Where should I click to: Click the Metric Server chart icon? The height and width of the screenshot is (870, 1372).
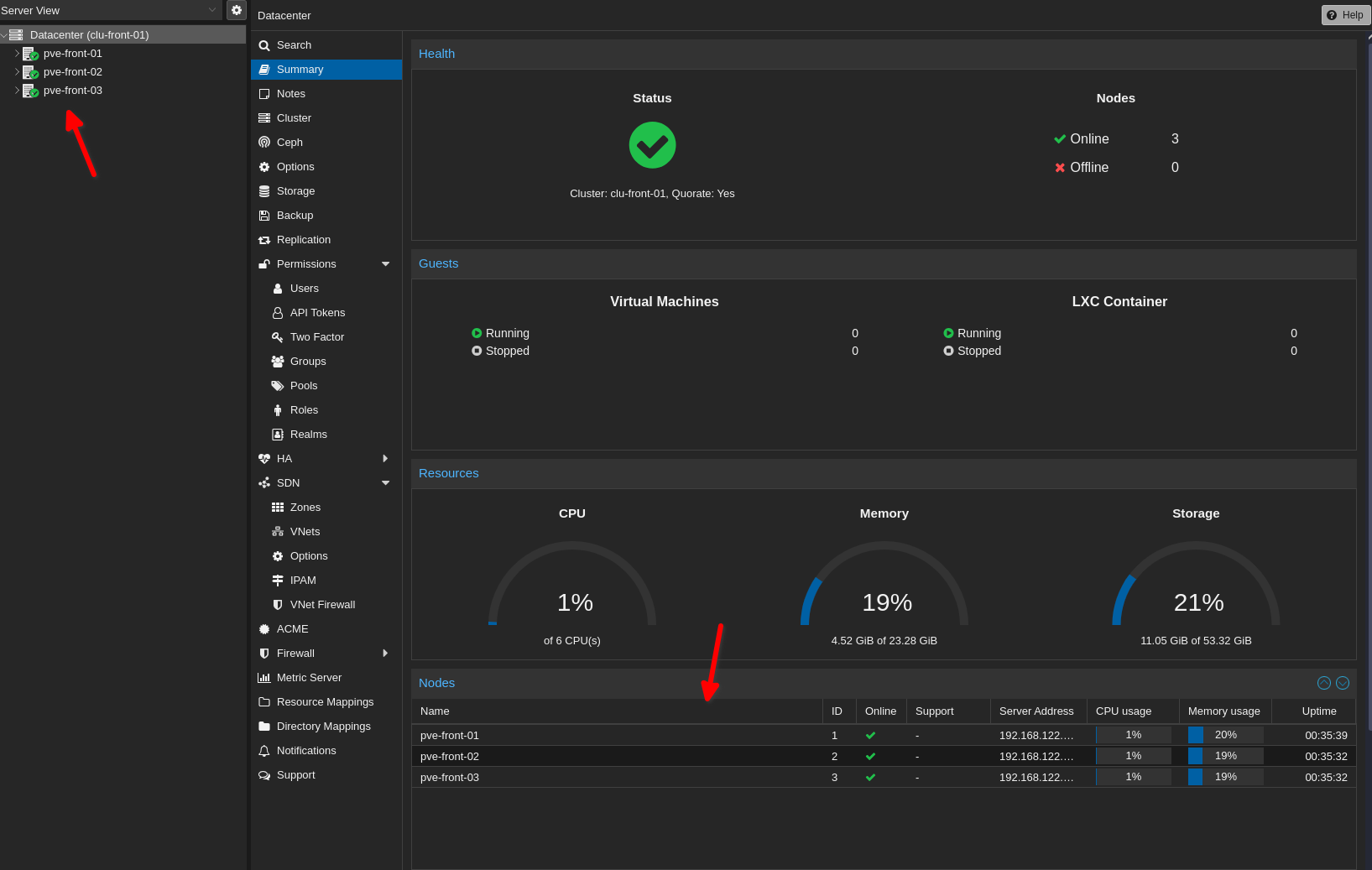pos(264,678)
